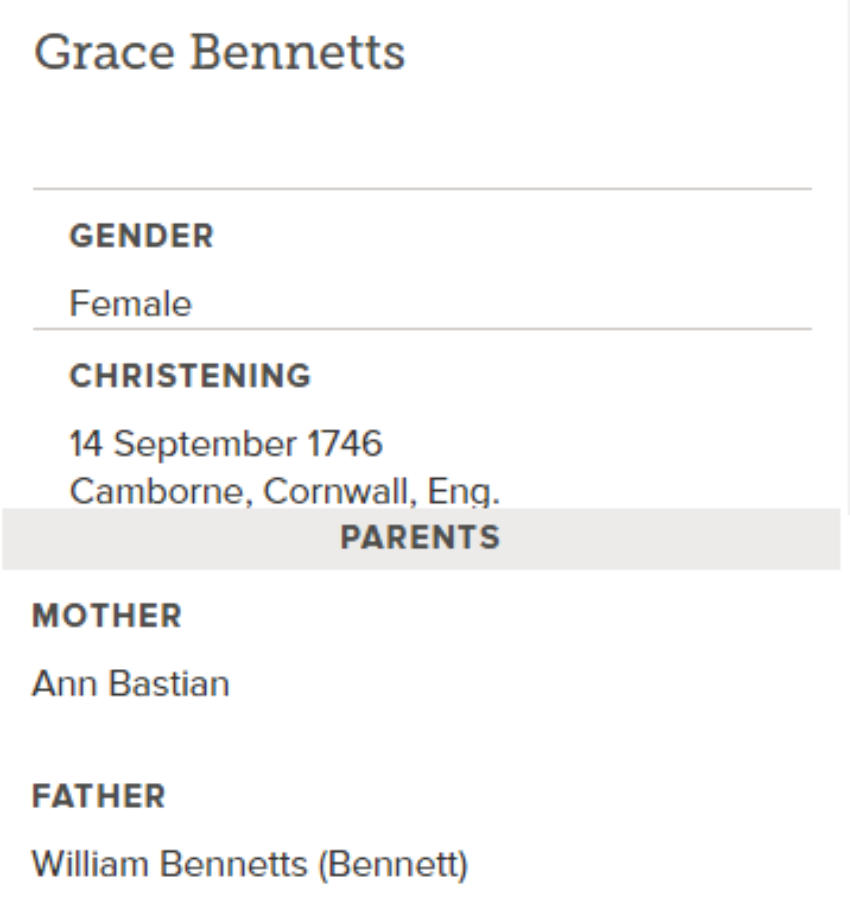
Task: Select the PARENTS section header bar
Action: pyautogui.click(x=421, y=538)
